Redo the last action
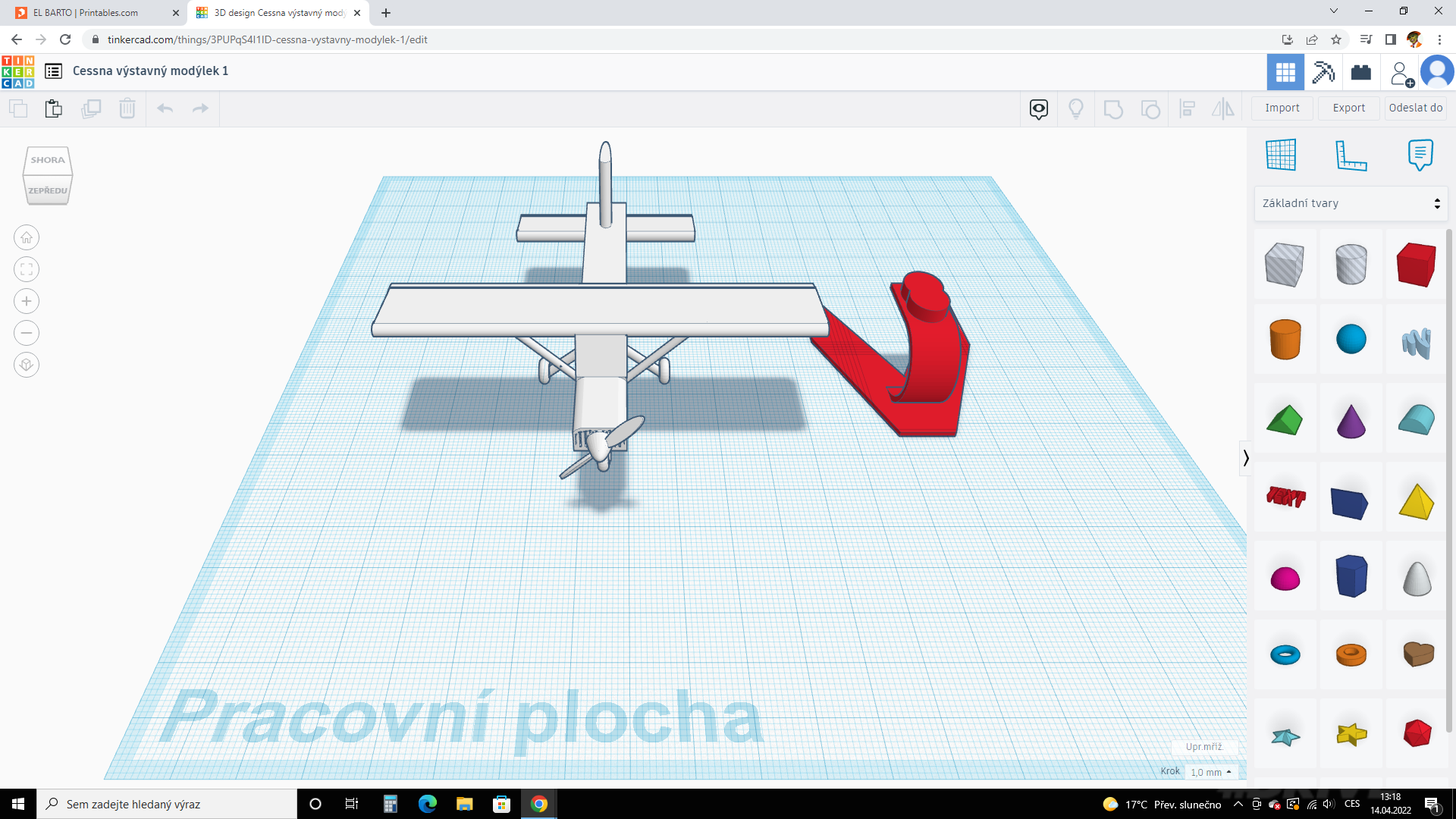Image resolution: width=1456 pixels, height=819 pixels. point(200,108)
